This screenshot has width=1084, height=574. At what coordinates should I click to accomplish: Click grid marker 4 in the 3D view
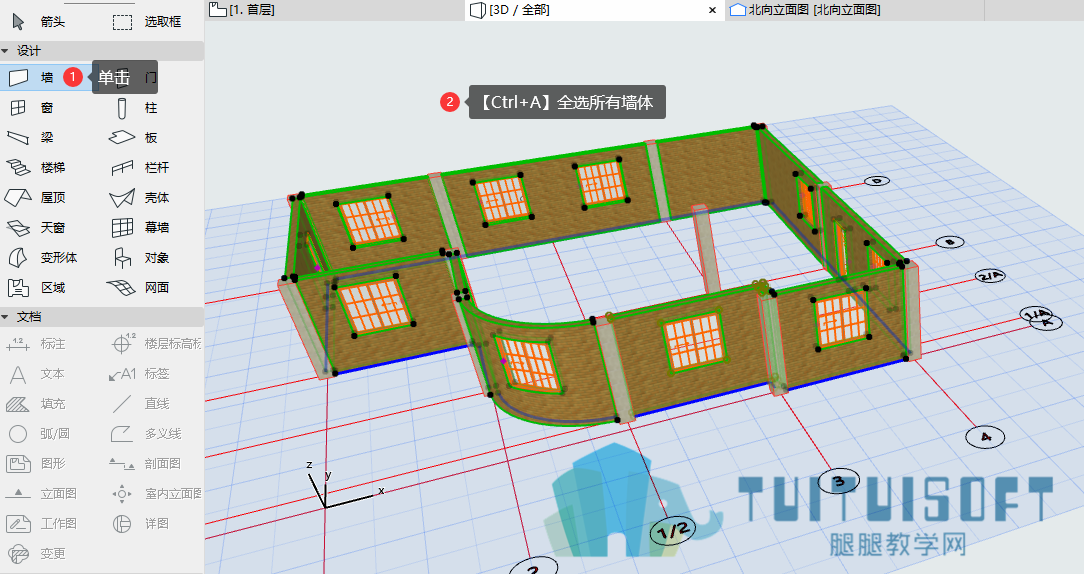pyautogui.click(x=985, y=436)
